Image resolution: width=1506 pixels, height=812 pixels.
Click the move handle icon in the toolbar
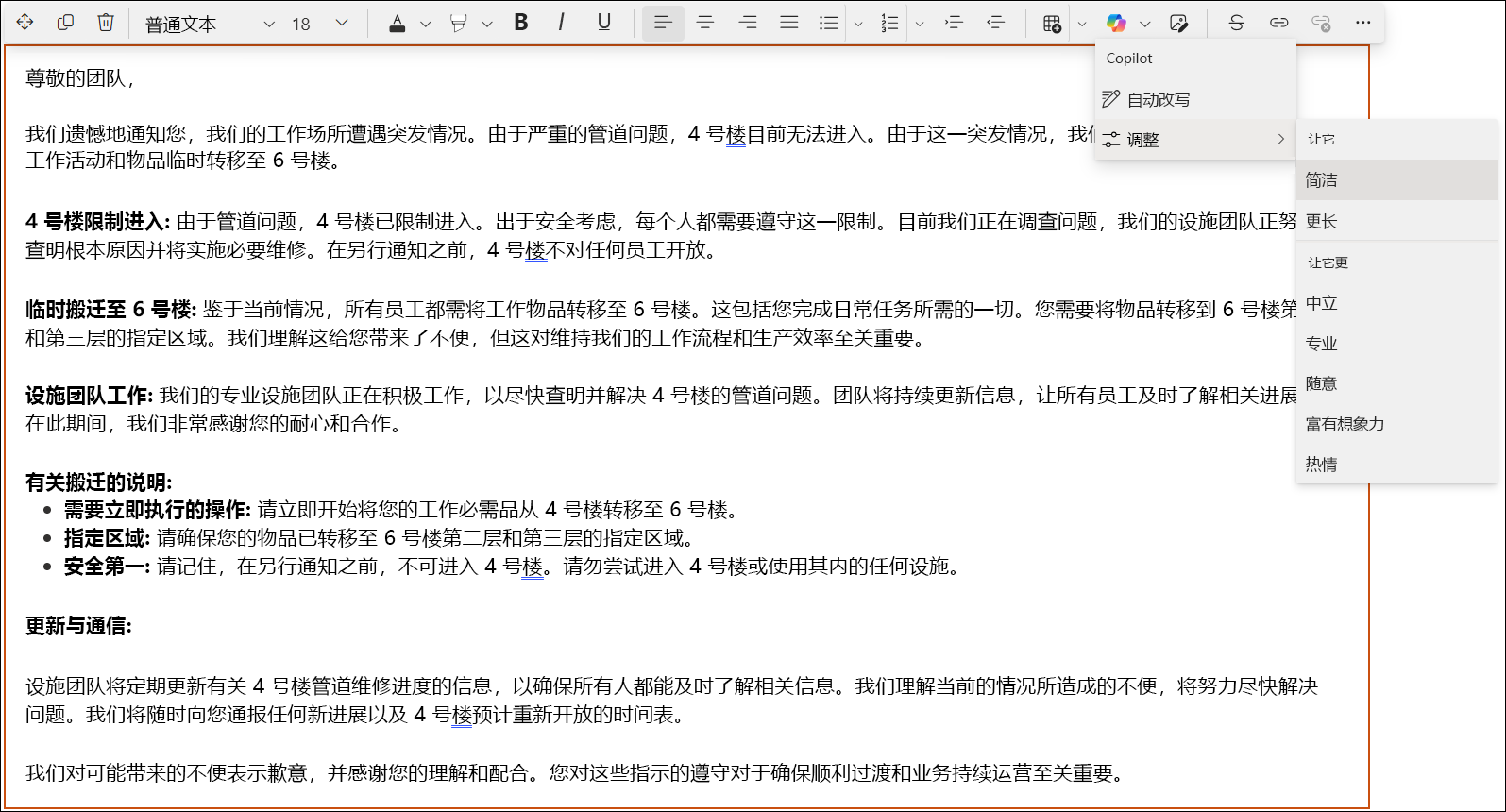25,22
